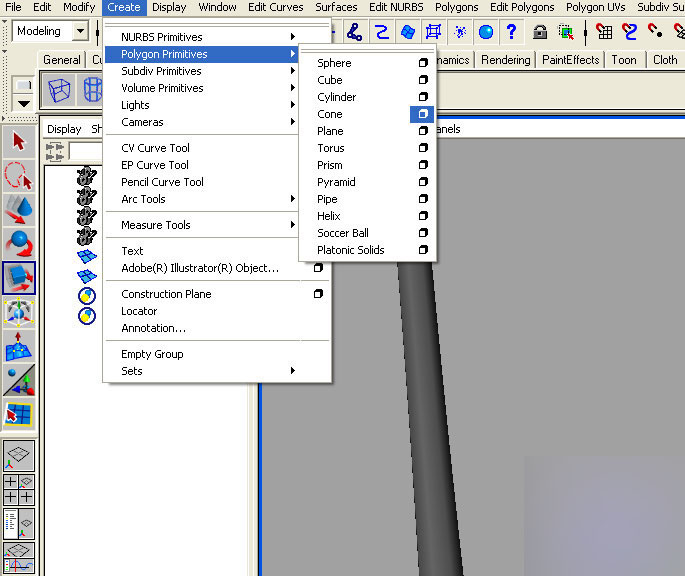Click the snap to curves magnet icon

point(629,32)
